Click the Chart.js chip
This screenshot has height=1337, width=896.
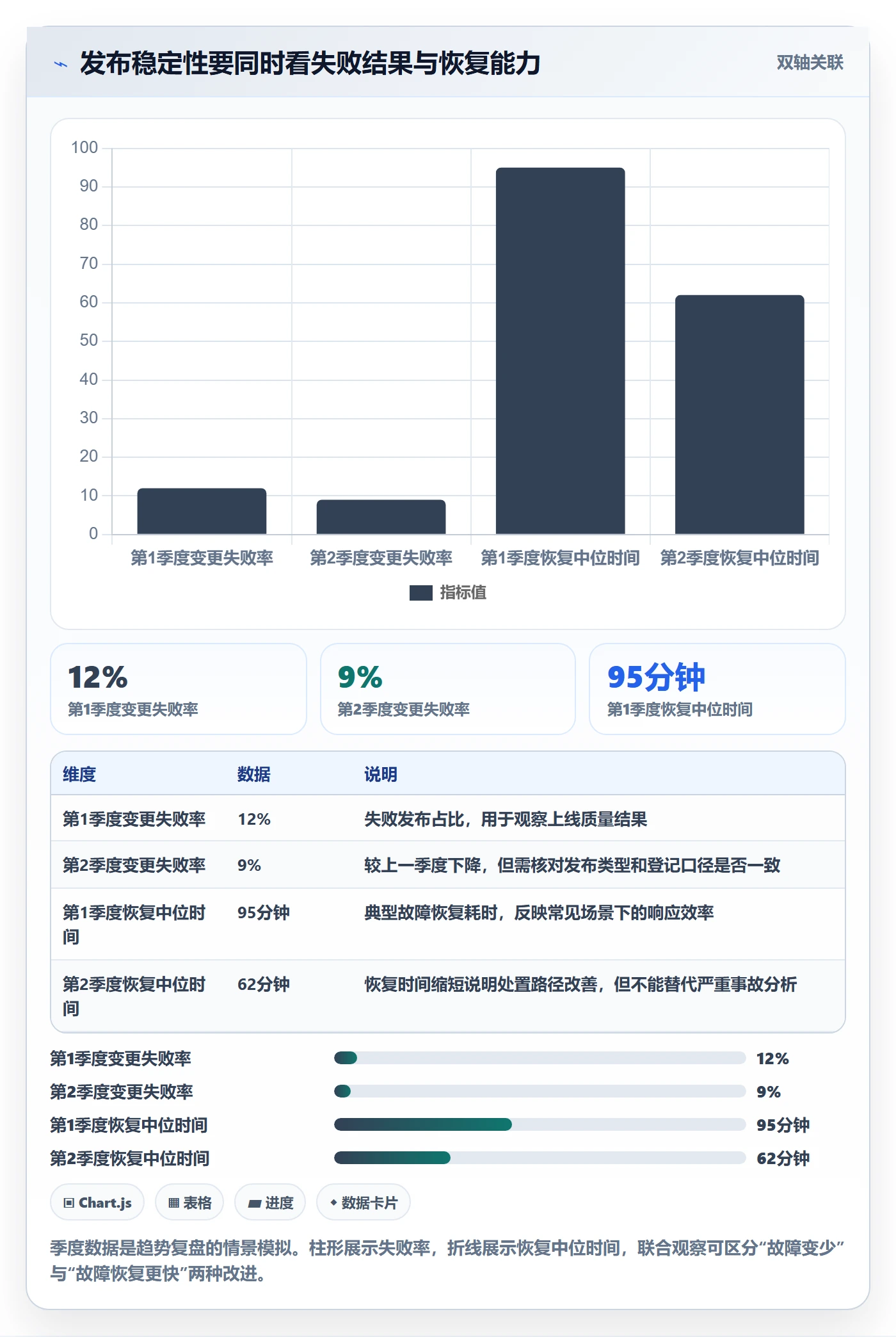tap(97, 1203)
